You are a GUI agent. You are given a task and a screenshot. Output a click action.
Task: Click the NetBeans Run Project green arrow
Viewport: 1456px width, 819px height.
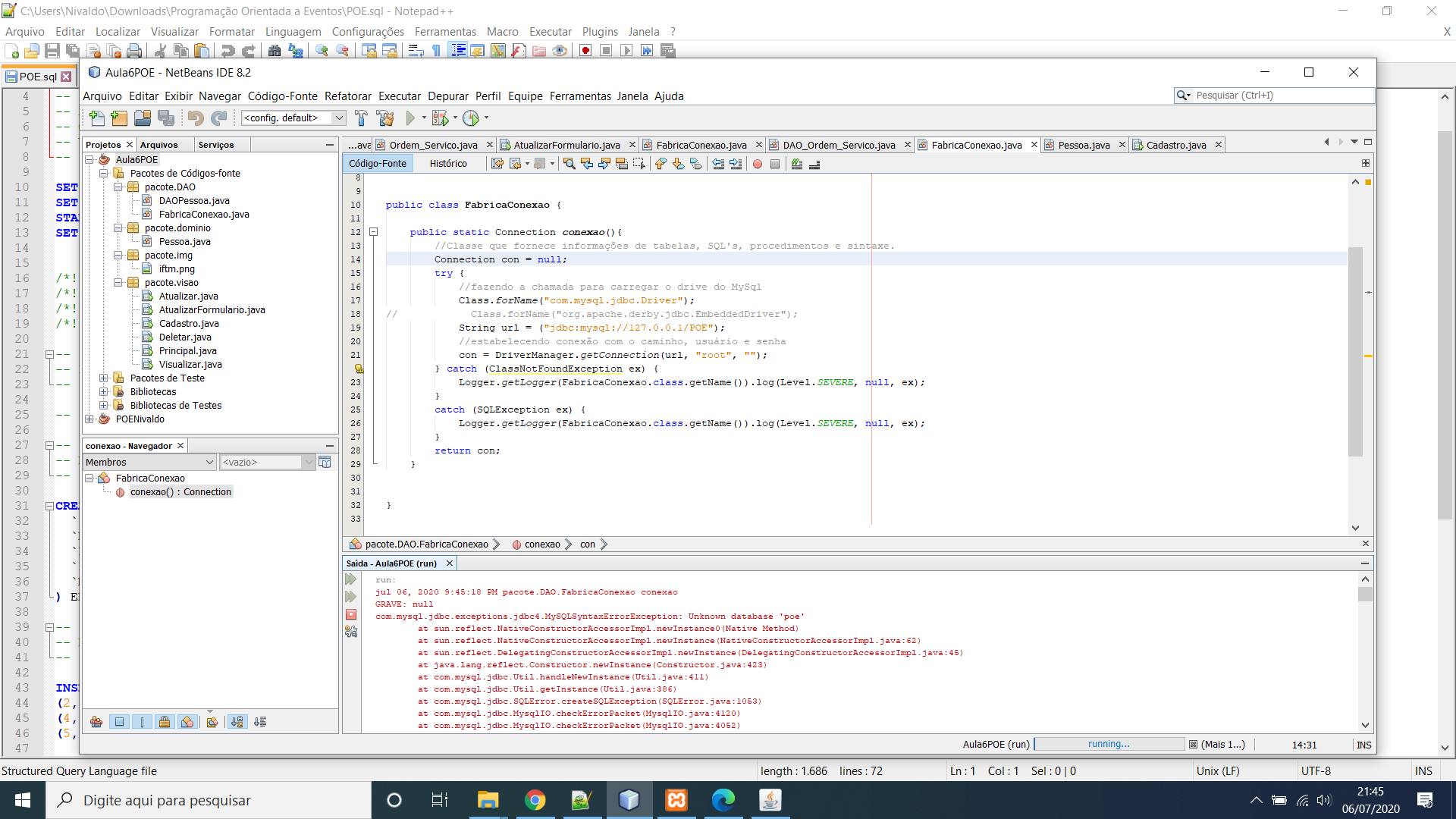(x=410, y=118)
